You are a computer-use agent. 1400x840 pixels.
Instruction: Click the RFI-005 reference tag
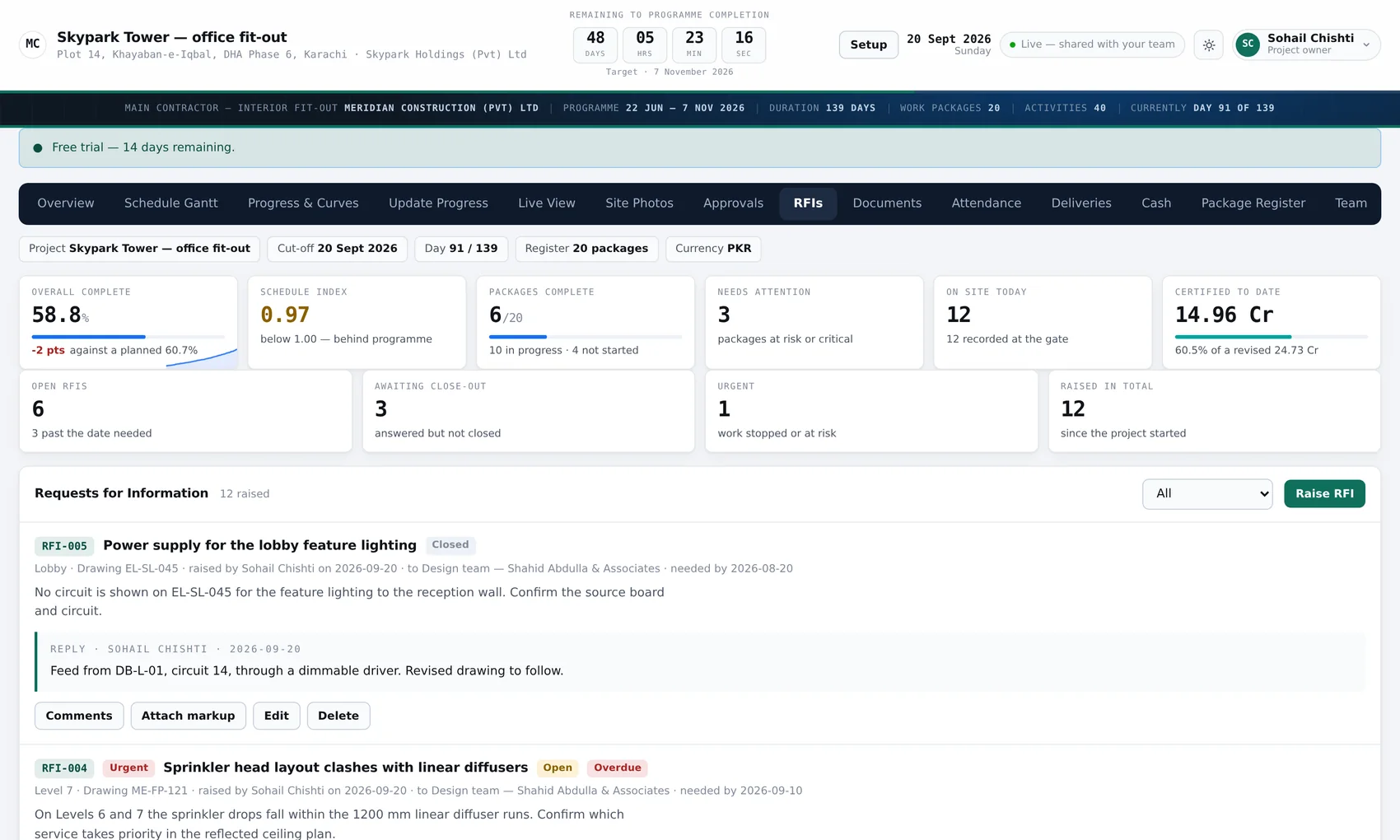tap(64, 546)
